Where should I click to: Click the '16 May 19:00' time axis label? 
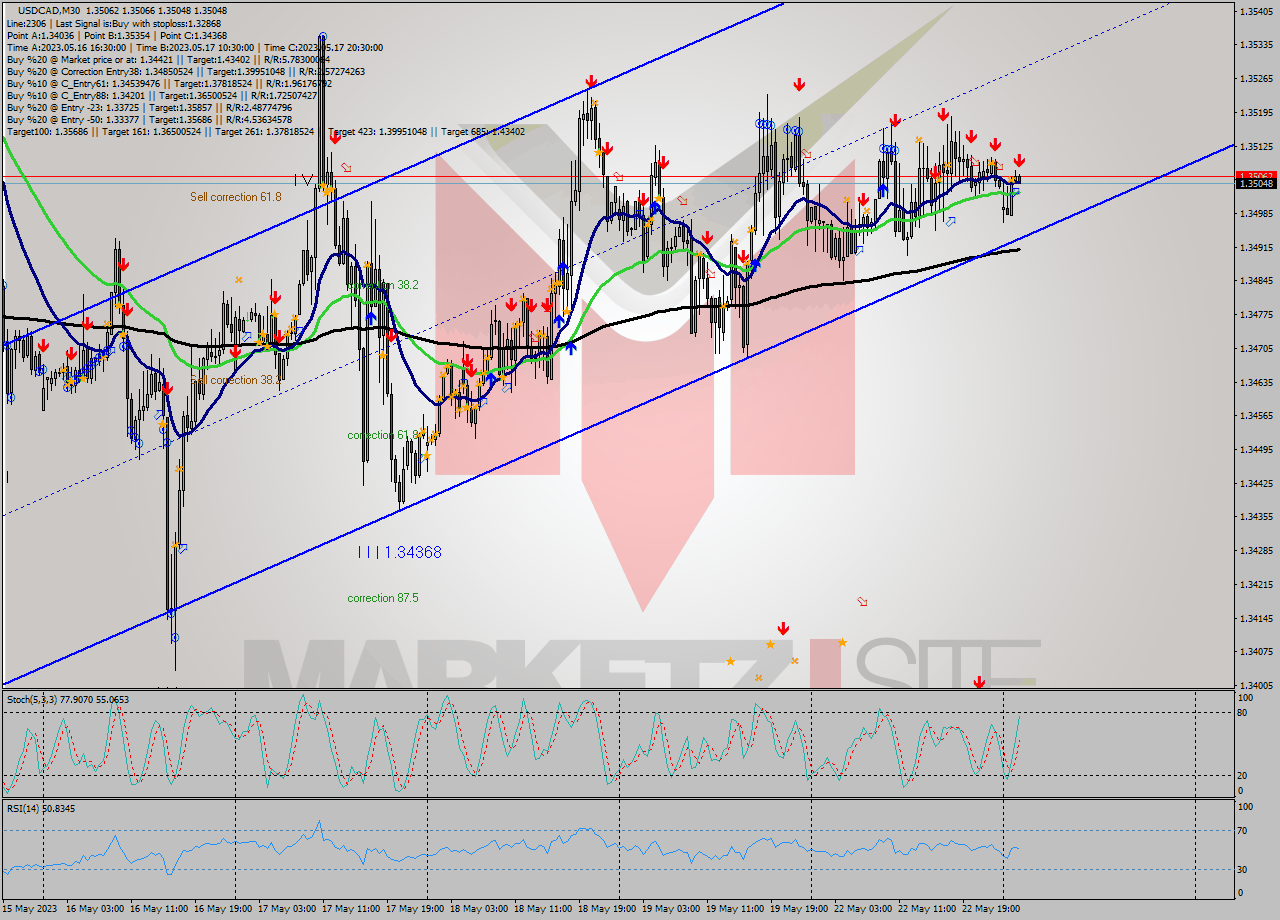pyautogui.click(x=223, y=909)
